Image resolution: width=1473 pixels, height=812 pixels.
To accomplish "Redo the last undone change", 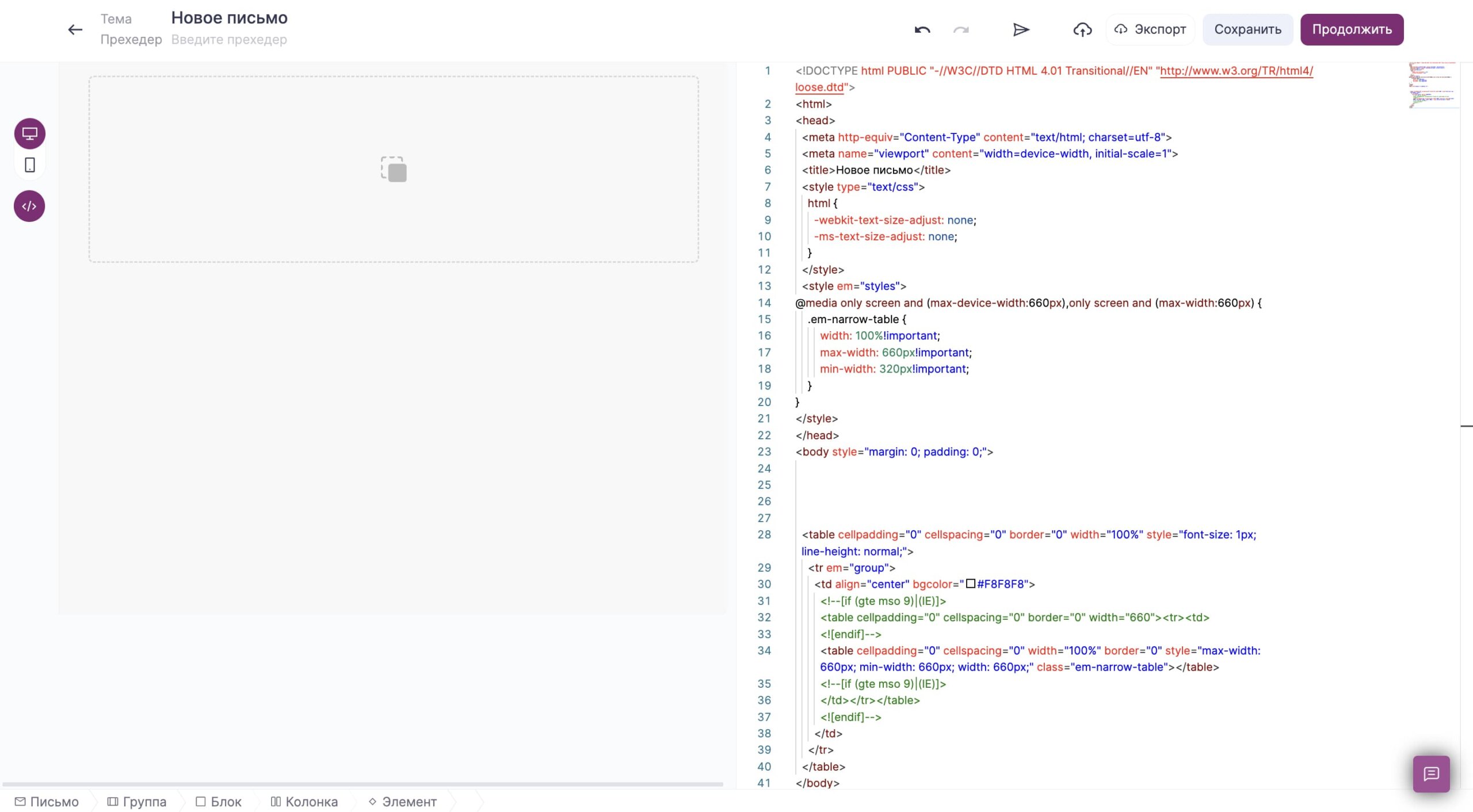I will click(961, 29).
